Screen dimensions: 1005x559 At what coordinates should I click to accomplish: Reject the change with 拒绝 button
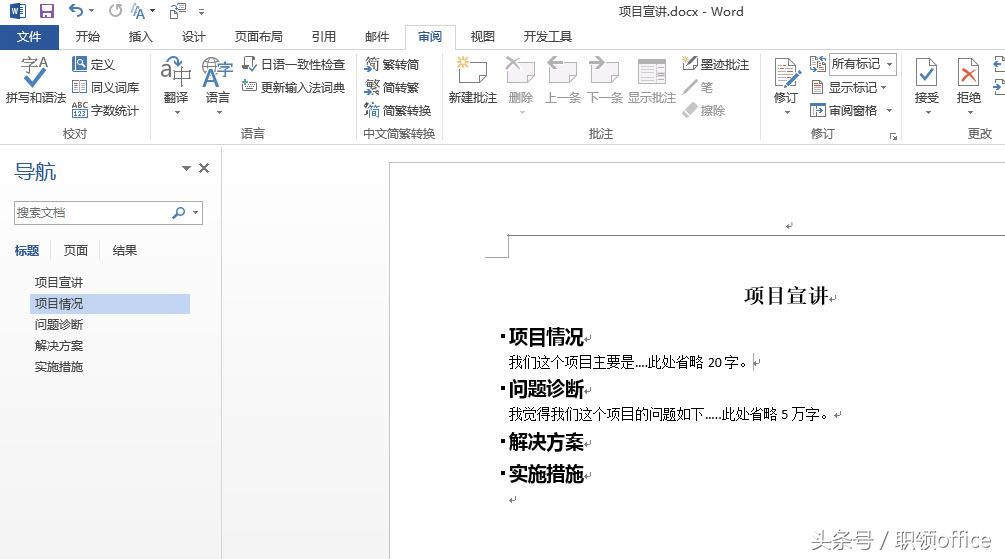coord(968,81)
